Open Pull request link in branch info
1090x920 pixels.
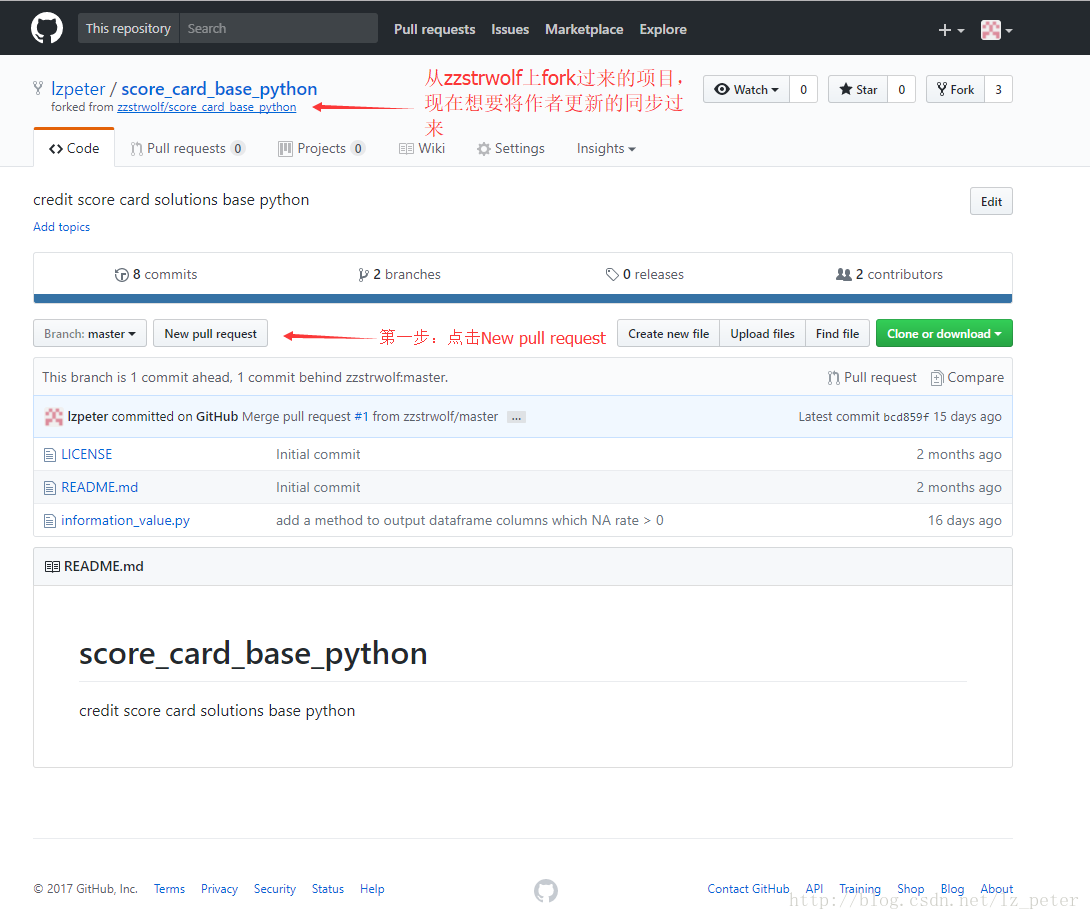(872, 378)
